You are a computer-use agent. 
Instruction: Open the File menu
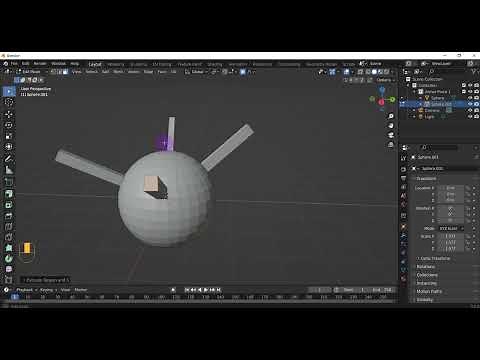tap(14, 64)
